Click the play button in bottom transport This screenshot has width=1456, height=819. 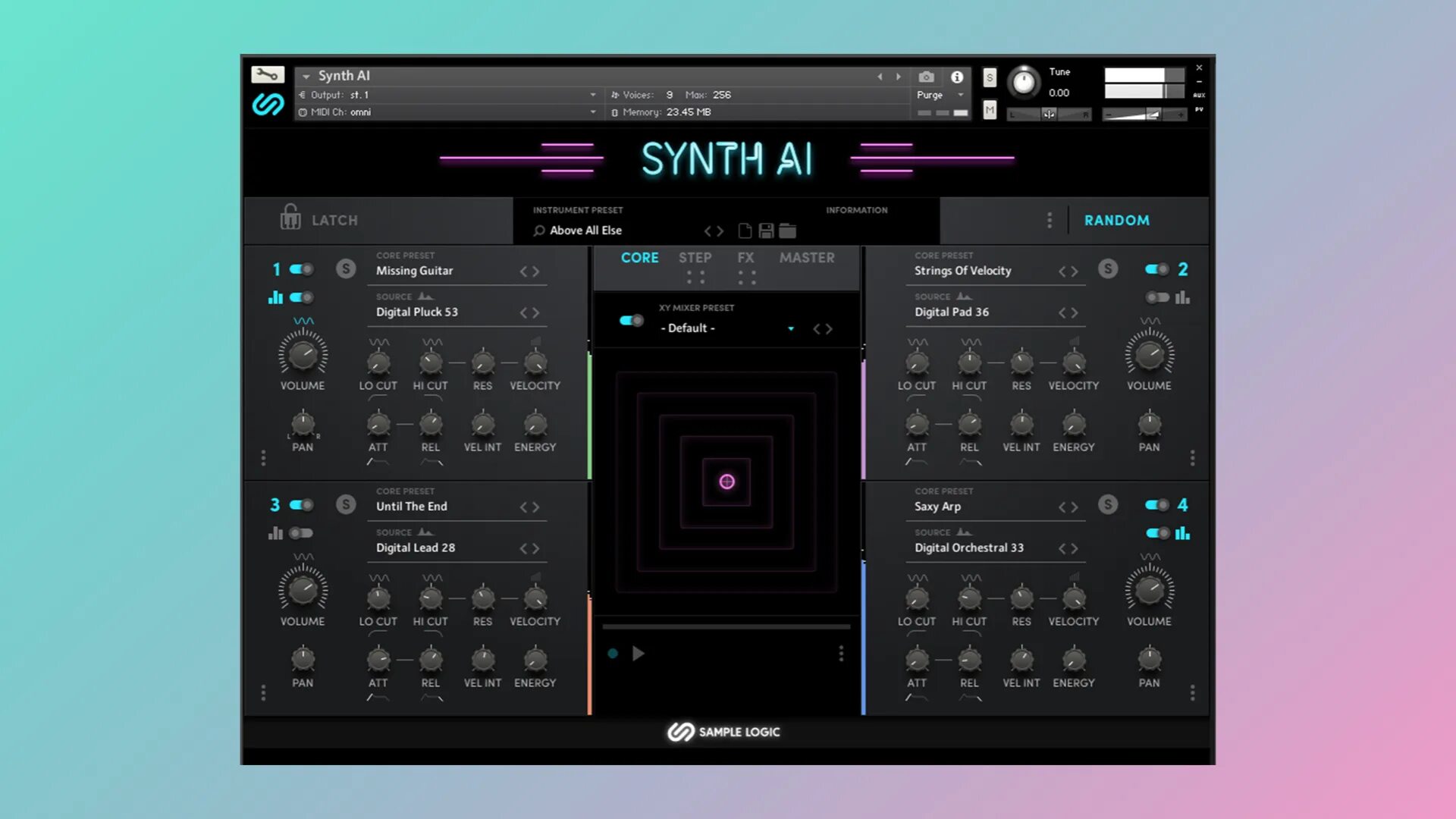click(x=638, y=652)
